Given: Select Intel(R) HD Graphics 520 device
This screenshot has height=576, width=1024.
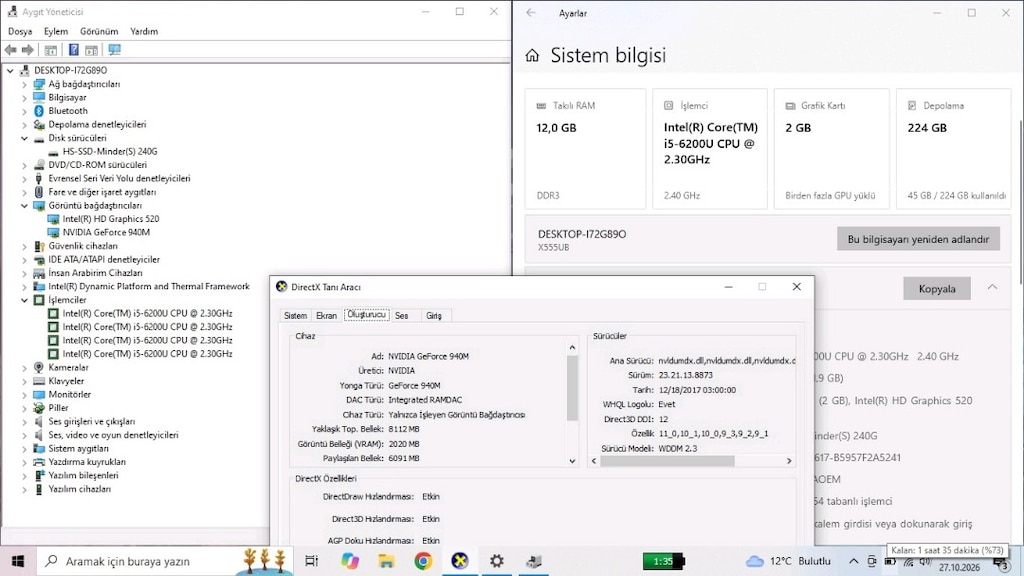Looking at the screenshot, I should click(110, 219).
